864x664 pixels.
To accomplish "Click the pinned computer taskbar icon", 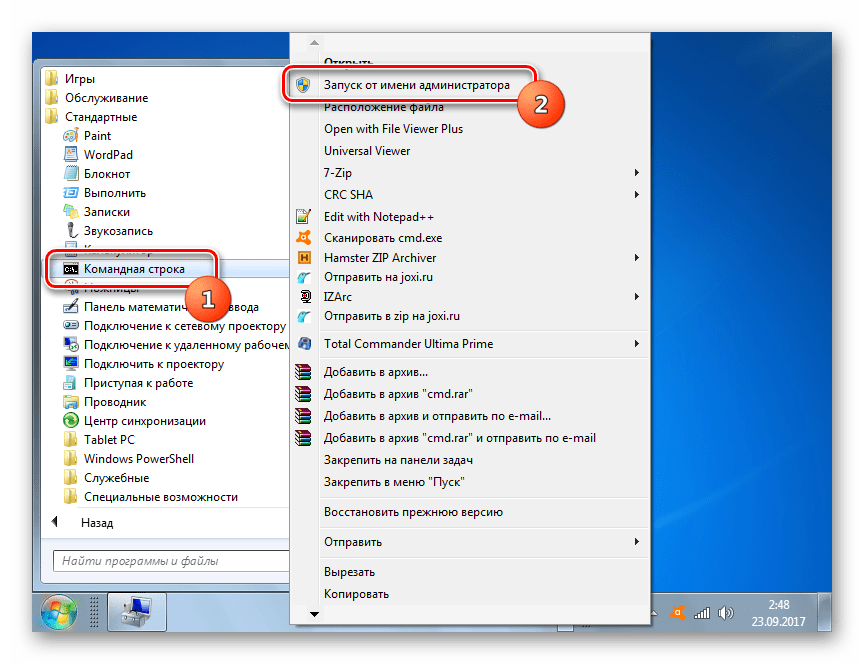I will 137,612.
